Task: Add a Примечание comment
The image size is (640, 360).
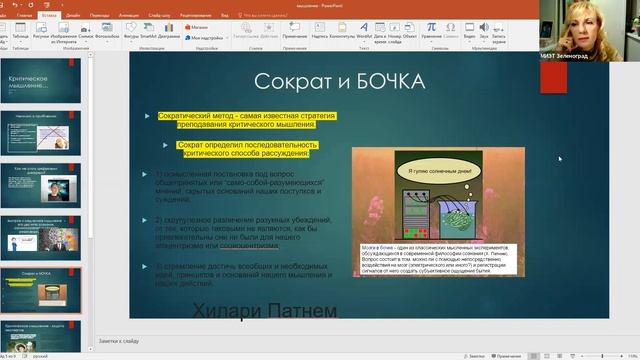Action: (295, 31)
